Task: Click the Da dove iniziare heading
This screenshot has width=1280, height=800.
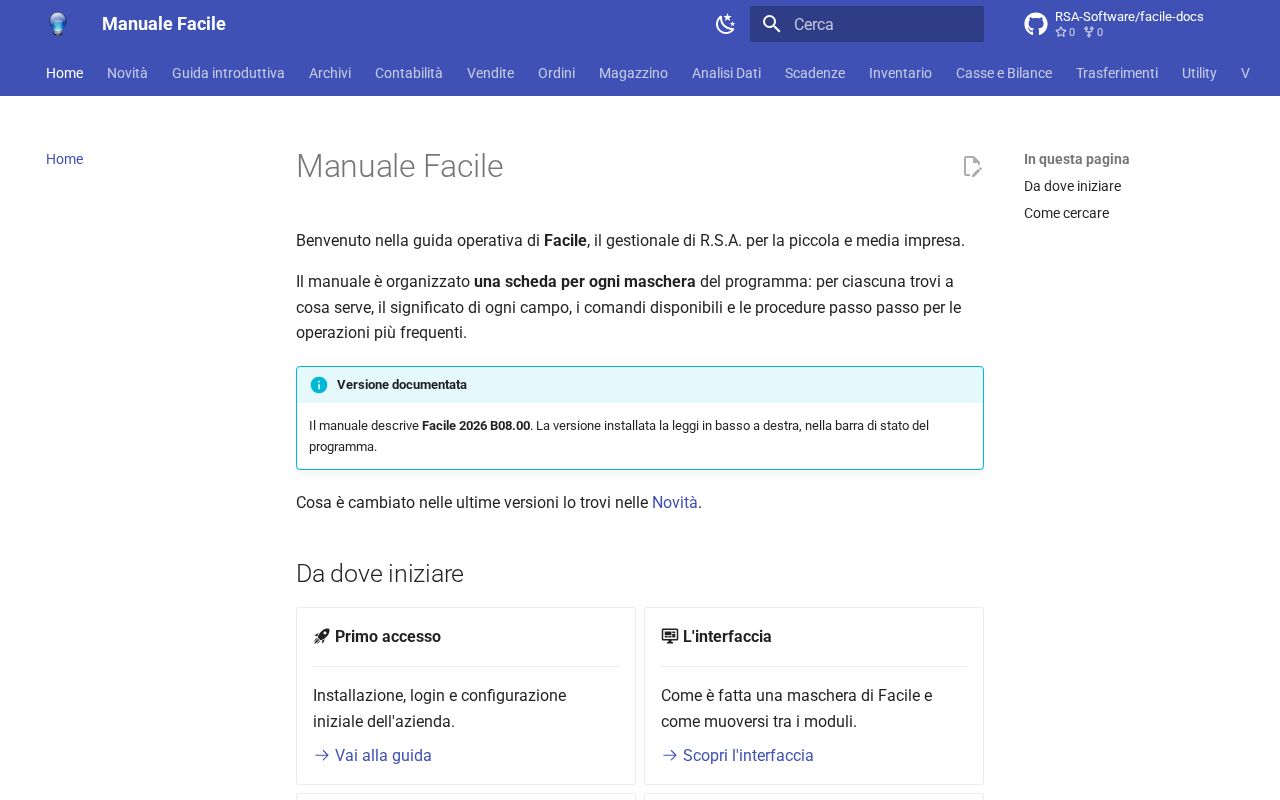Action: coord(380,574)
